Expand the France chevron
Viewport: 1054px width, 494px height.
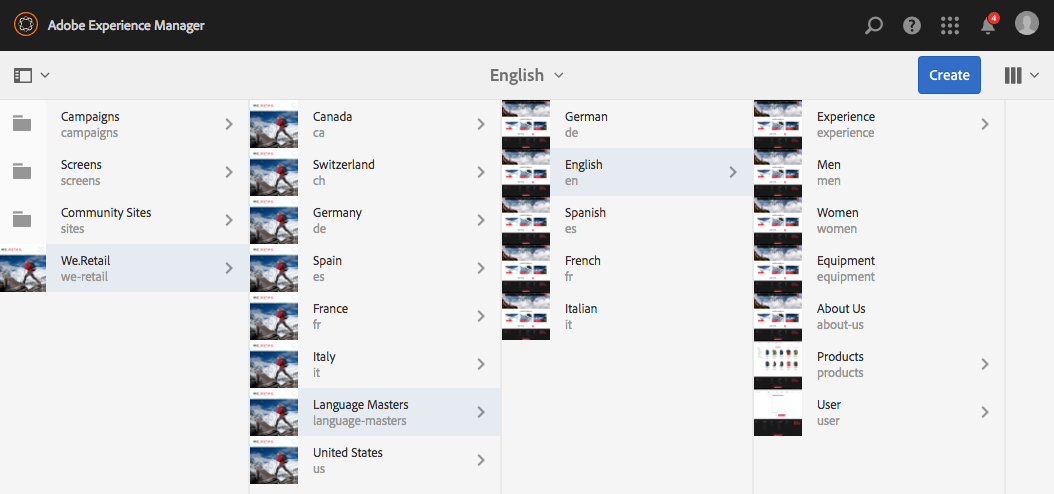click(x=481, y=316)
